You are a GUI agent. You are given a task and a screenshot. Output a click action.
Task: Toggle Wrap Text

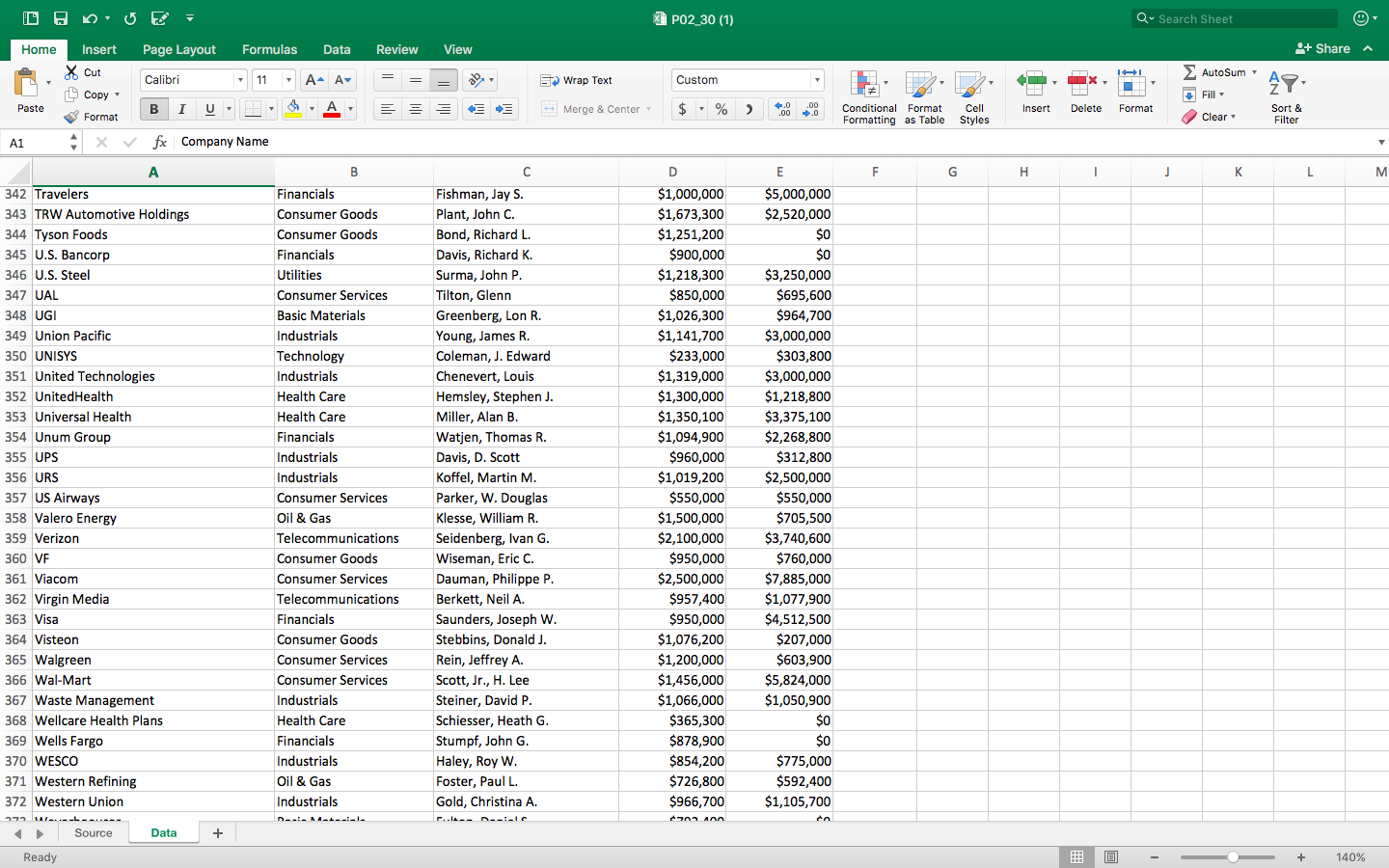(x=577, y=80)
